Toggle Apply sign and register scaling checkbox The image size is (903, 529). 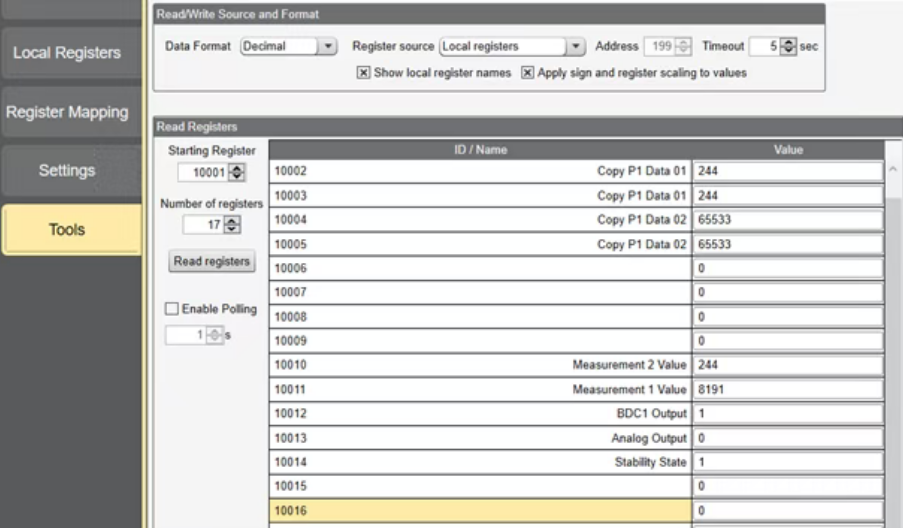click(528, 73)
